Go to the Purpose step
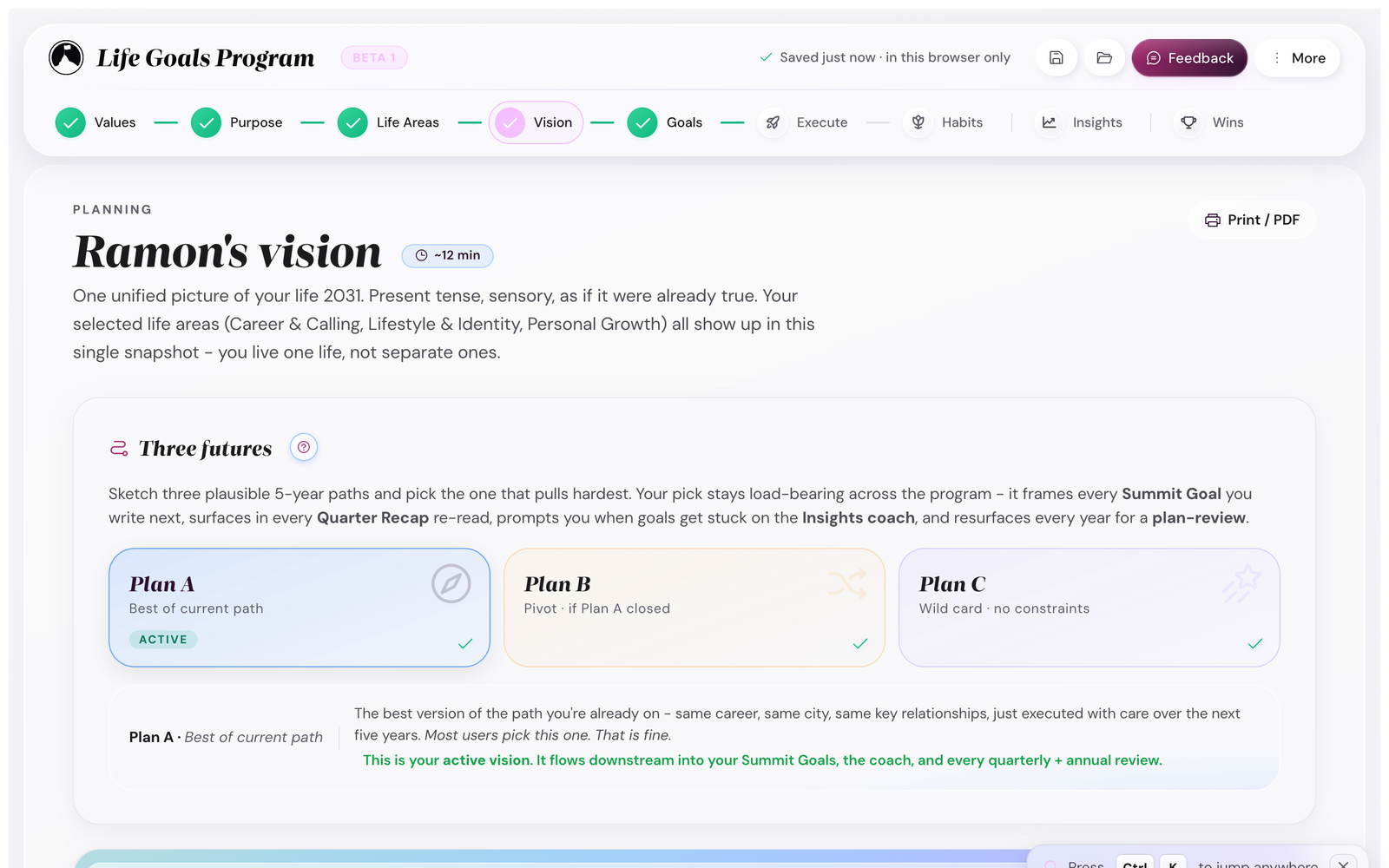1389x868 pixels. click(237, 122)
